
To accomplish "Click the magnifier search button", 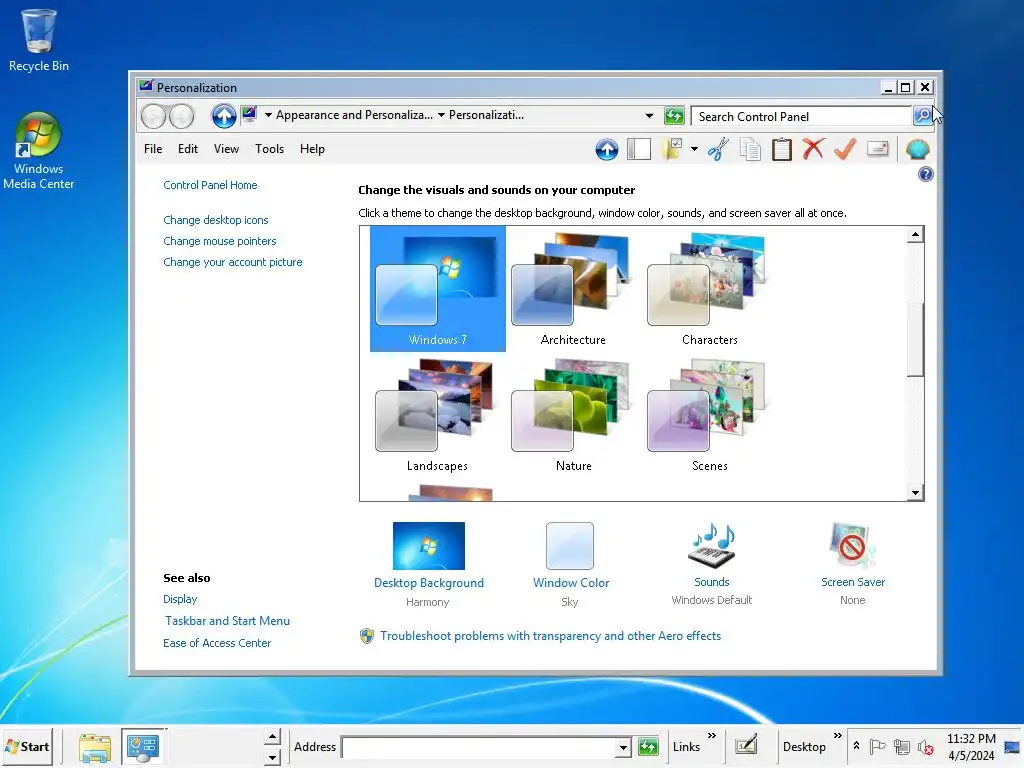I will (922, 116).
